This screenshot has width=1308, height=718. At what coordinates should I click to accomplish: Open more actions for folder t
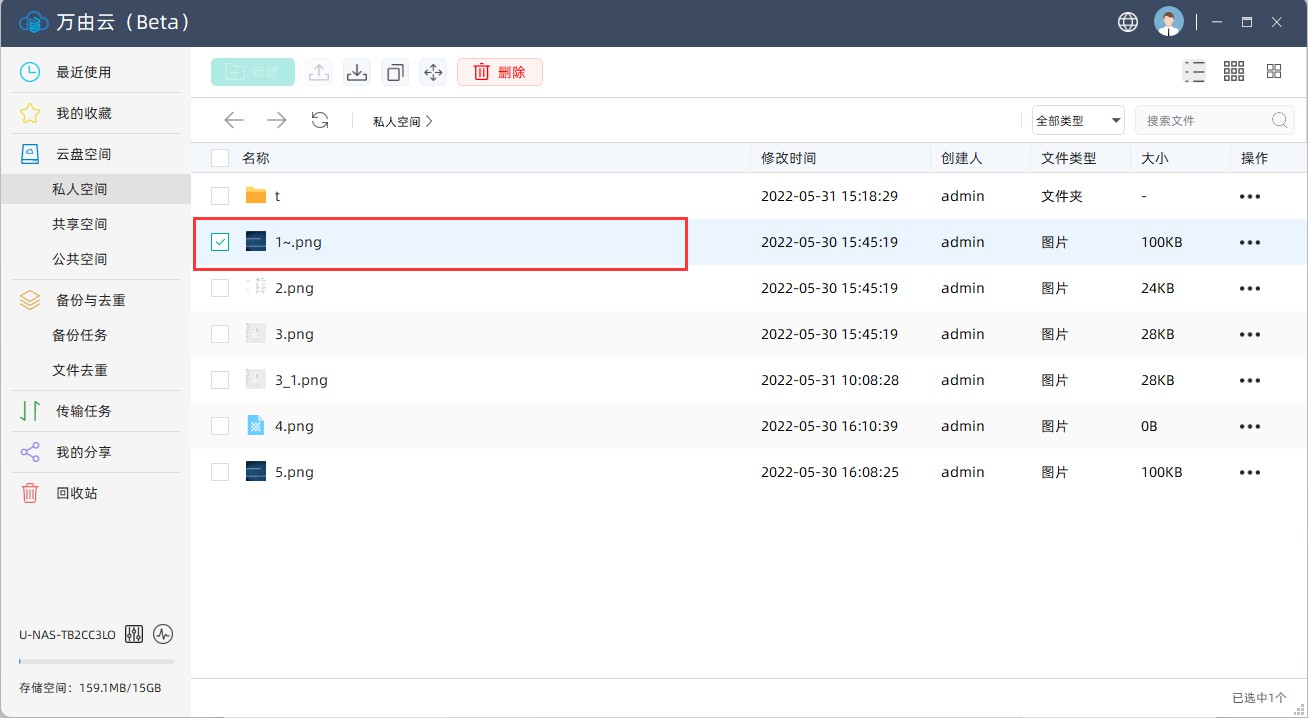(1249, 196)
